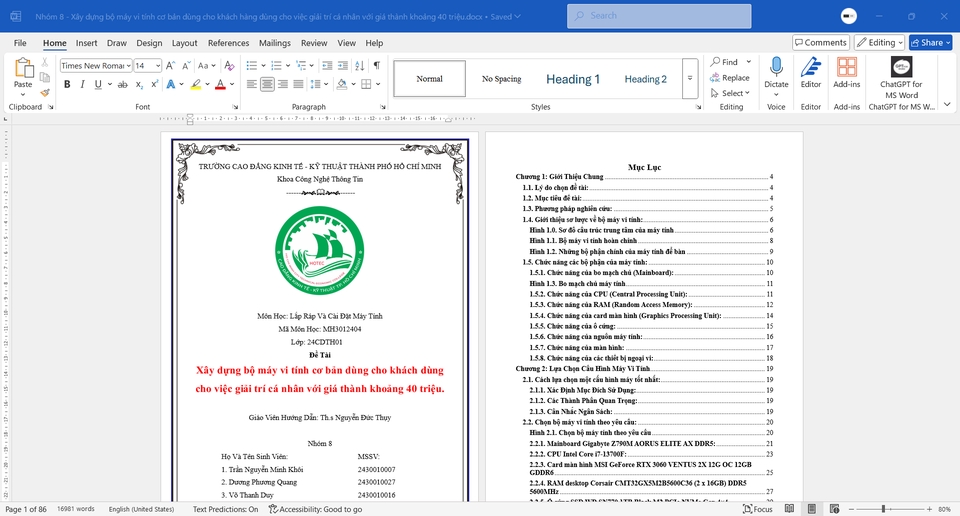Image resolution: width=960 pixels, height=516 pixels.
Task: Decrease paragraph indent
Action: (x=328, y=65)
